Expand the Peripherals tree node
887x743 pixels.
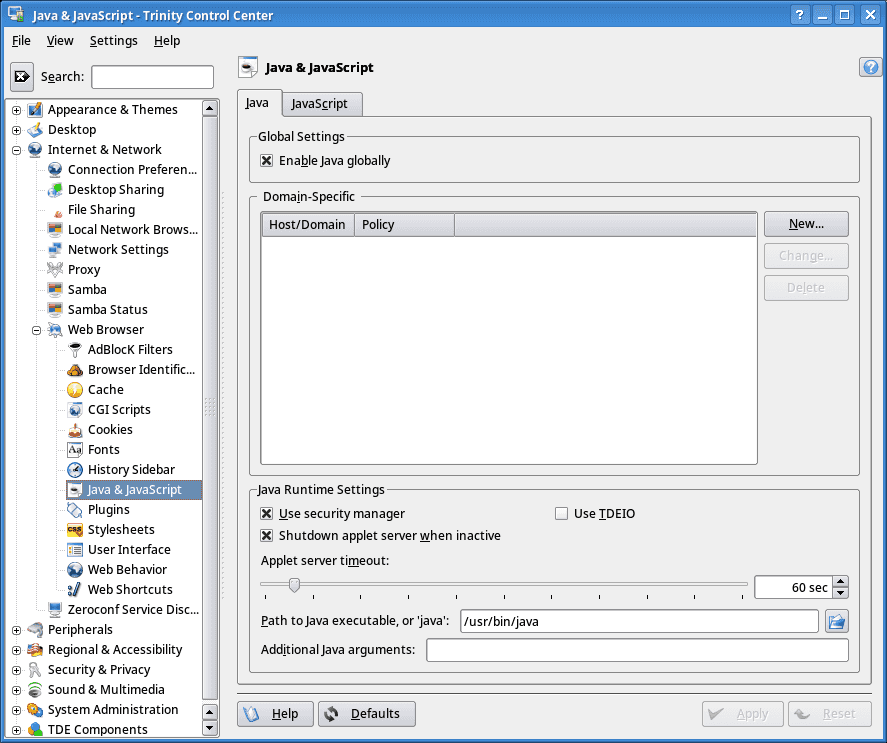(x=16, y=630)
